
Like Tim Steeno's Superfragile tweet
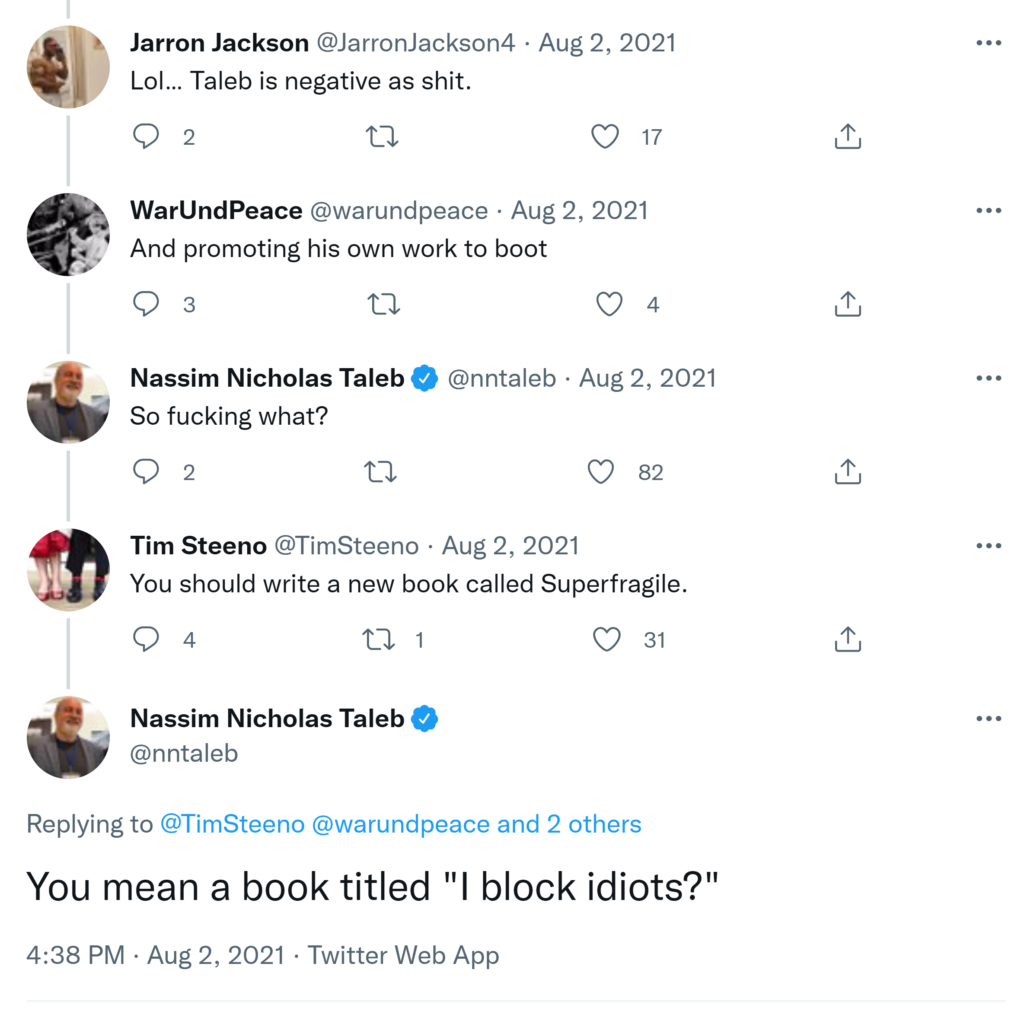coord(607,639)
